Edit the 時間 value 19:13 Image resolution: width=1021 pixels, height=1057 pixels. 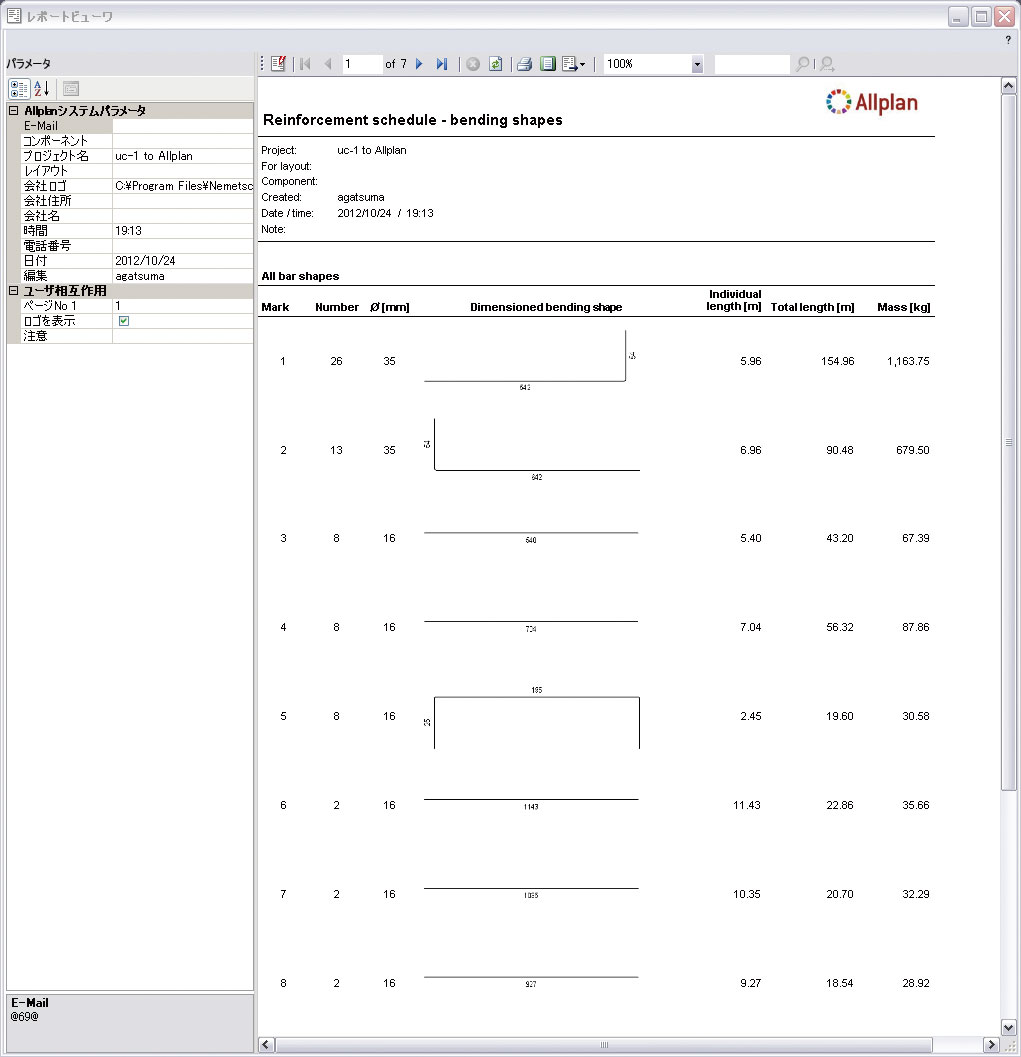(x=183, y=231)
